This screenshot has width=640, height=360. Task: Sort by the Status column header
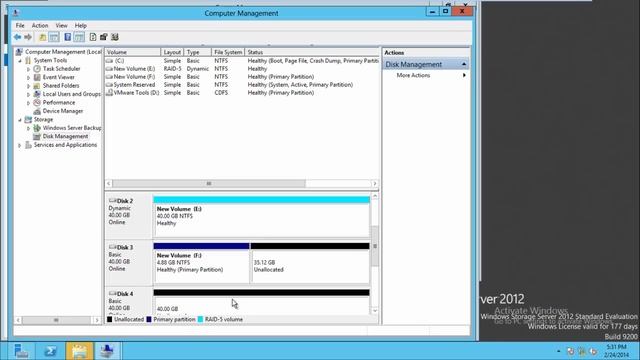tap(312, 52)
